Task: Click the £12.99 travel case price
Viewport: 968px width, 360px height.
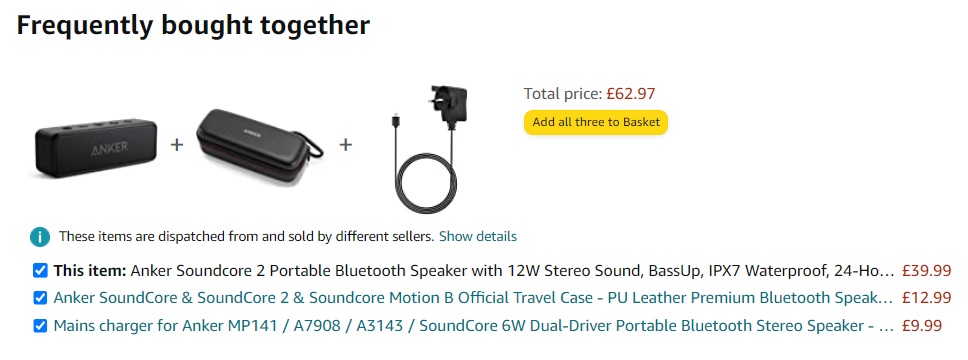Action: pos(927,298)
